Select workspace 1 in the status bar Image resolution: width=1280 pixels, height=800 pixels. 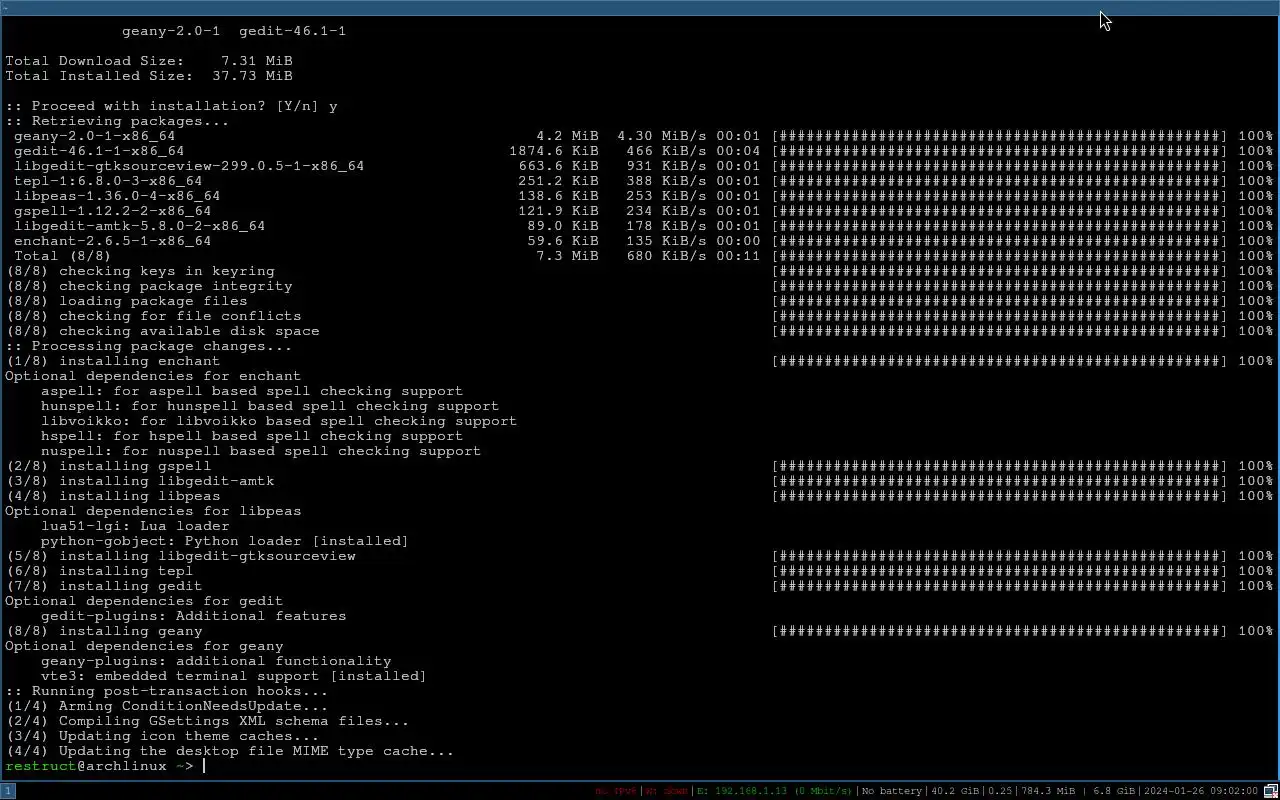7,791
